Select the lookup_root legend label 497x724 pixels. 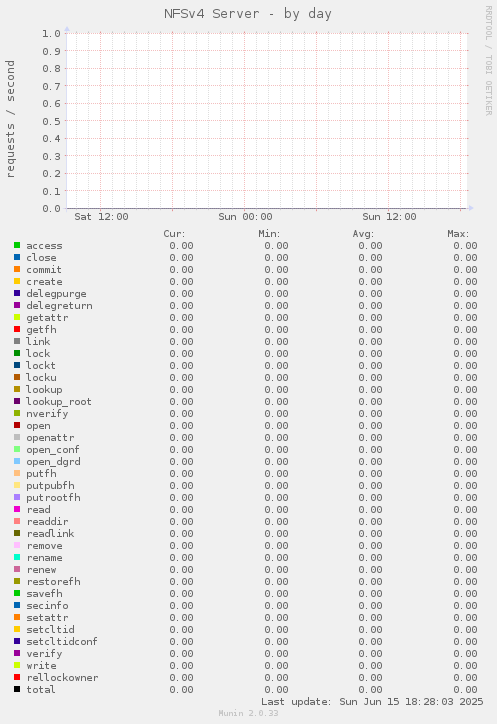(x=59, y=402)
